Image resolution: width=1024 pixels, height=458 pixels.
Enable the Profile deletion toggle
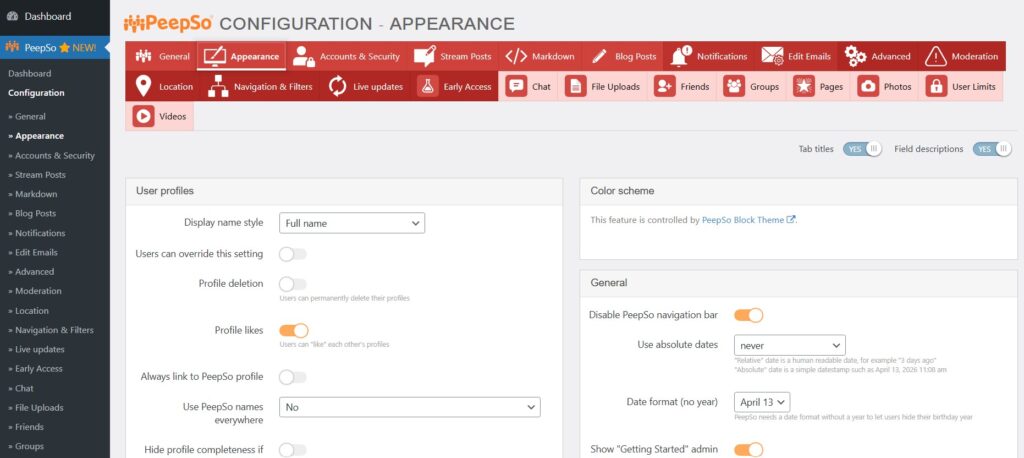click(293, 284)
